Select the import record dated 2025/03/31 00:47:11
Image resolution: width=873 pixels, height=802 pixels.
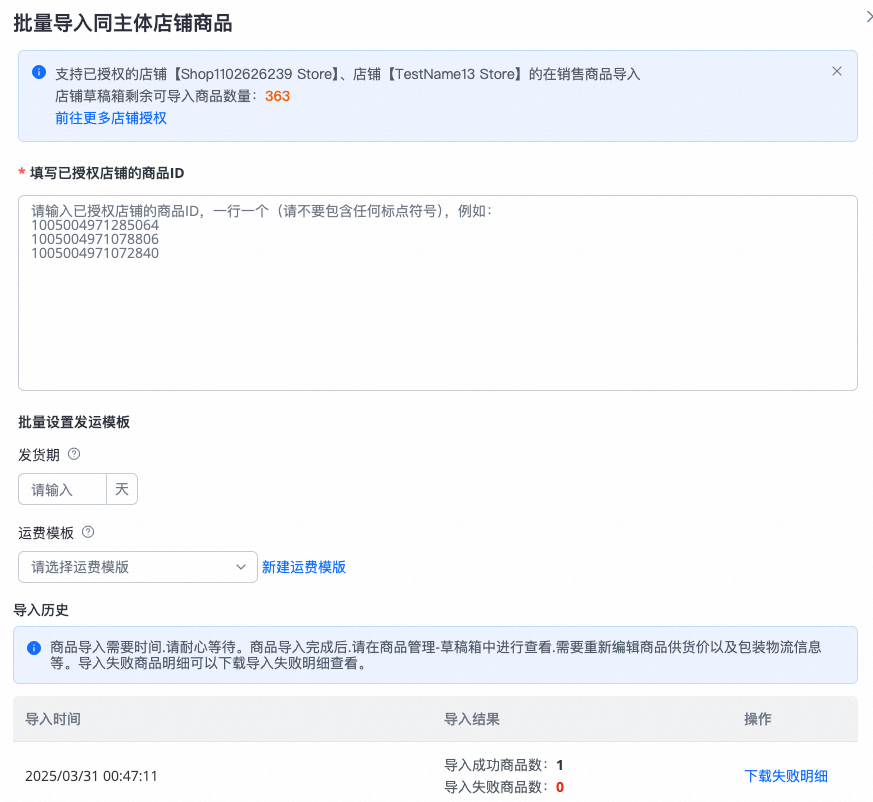91,776
